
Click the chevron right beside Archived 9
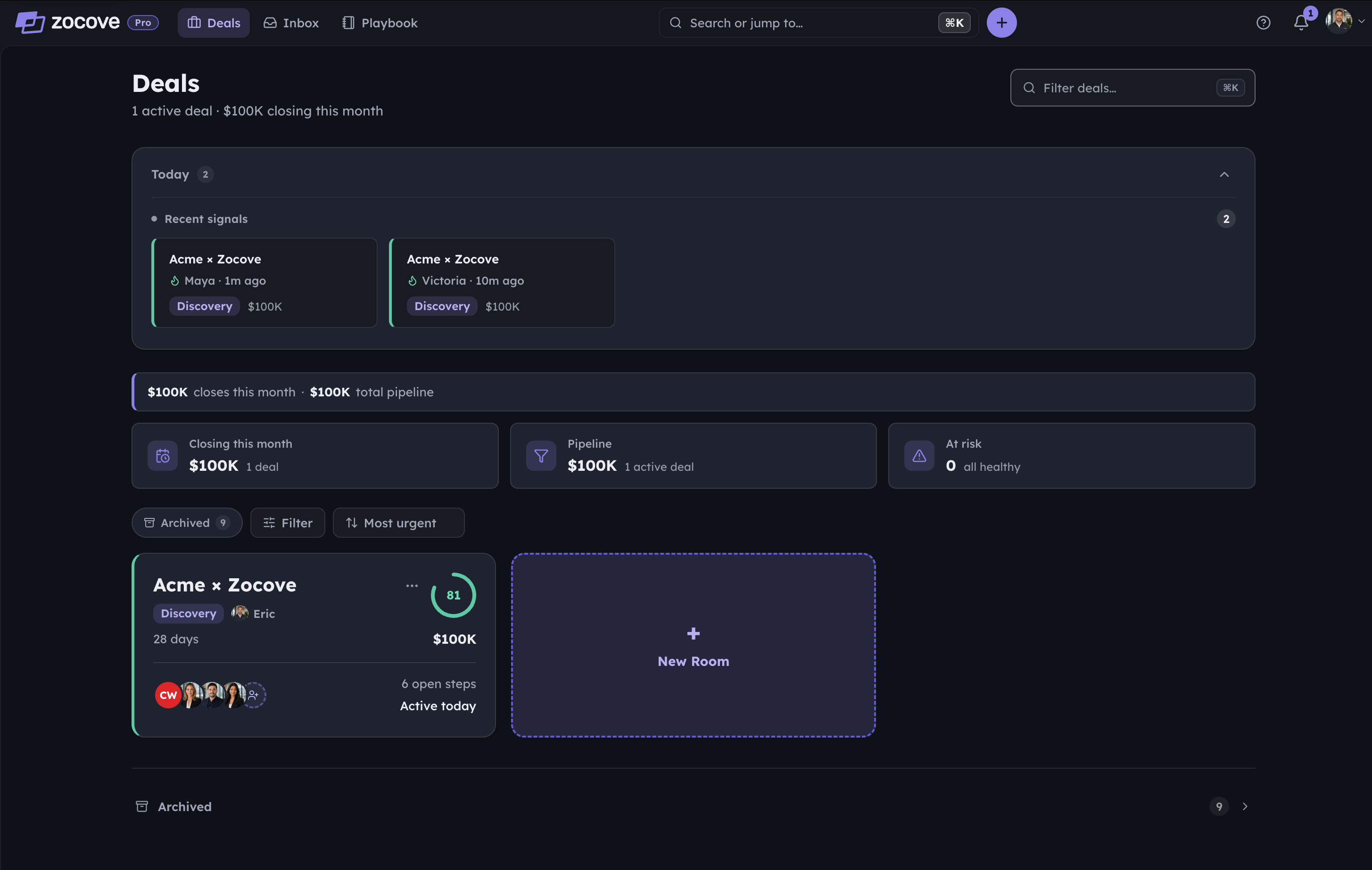click(1245, 806)
